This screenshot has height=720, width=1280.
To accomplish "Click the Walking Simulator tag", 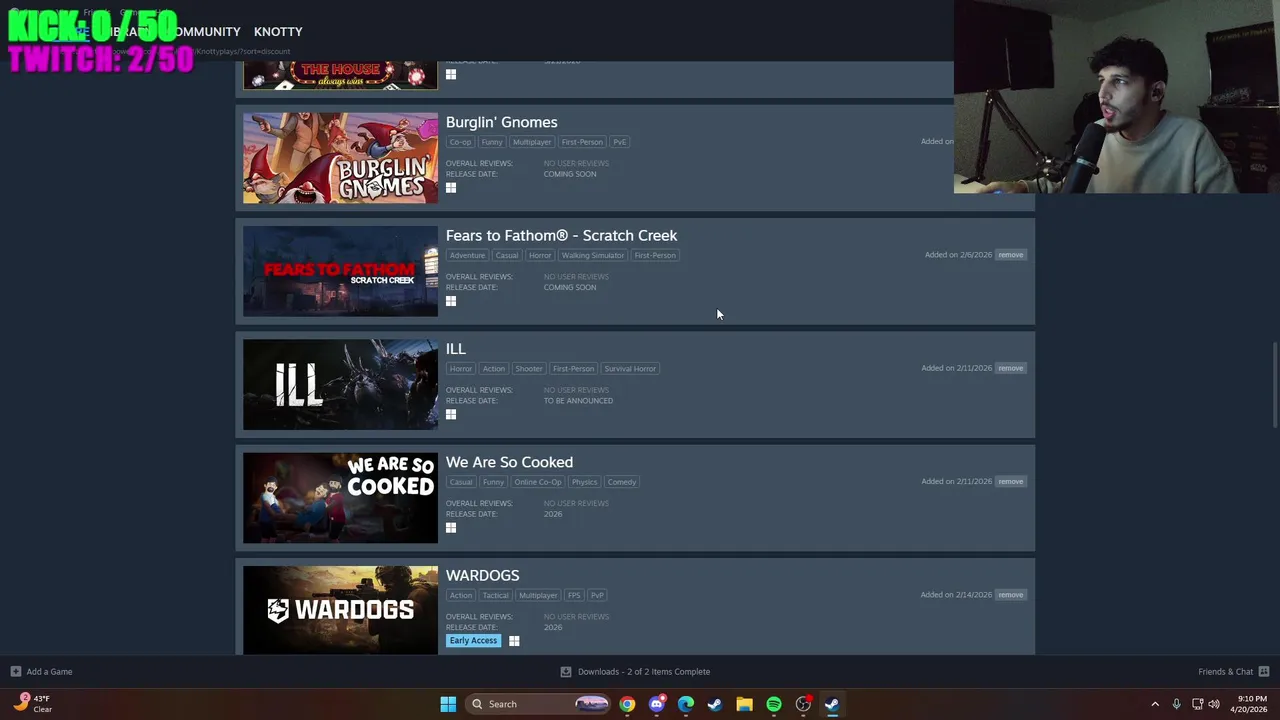I will (x=592, y=255).
